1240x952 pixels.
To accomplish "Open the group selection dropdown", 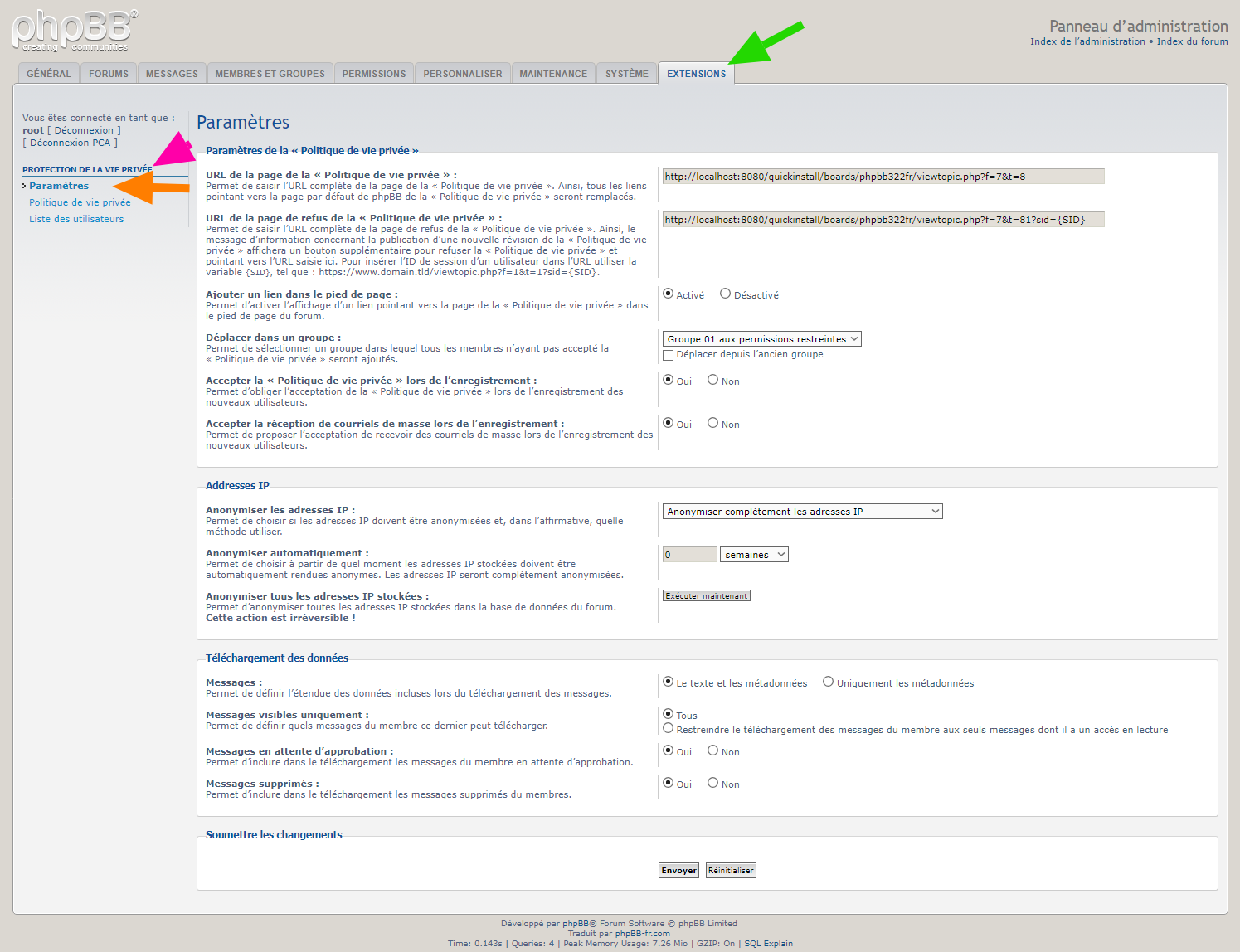I will click(761, 339).
